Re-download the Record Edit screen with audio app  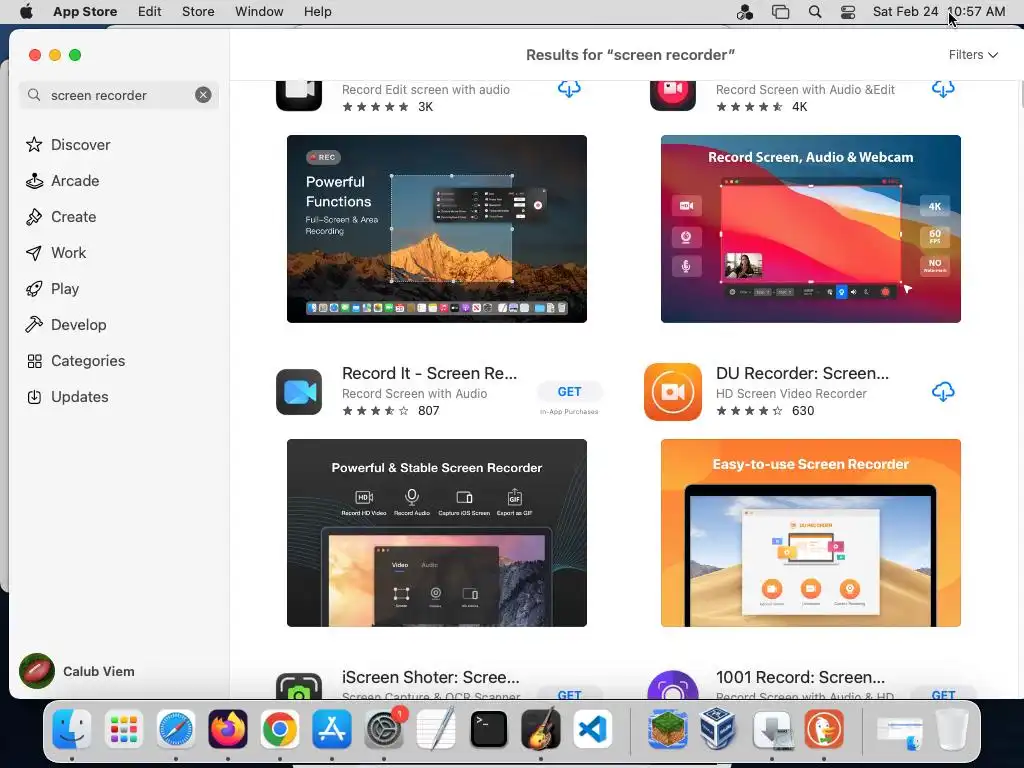569,88
